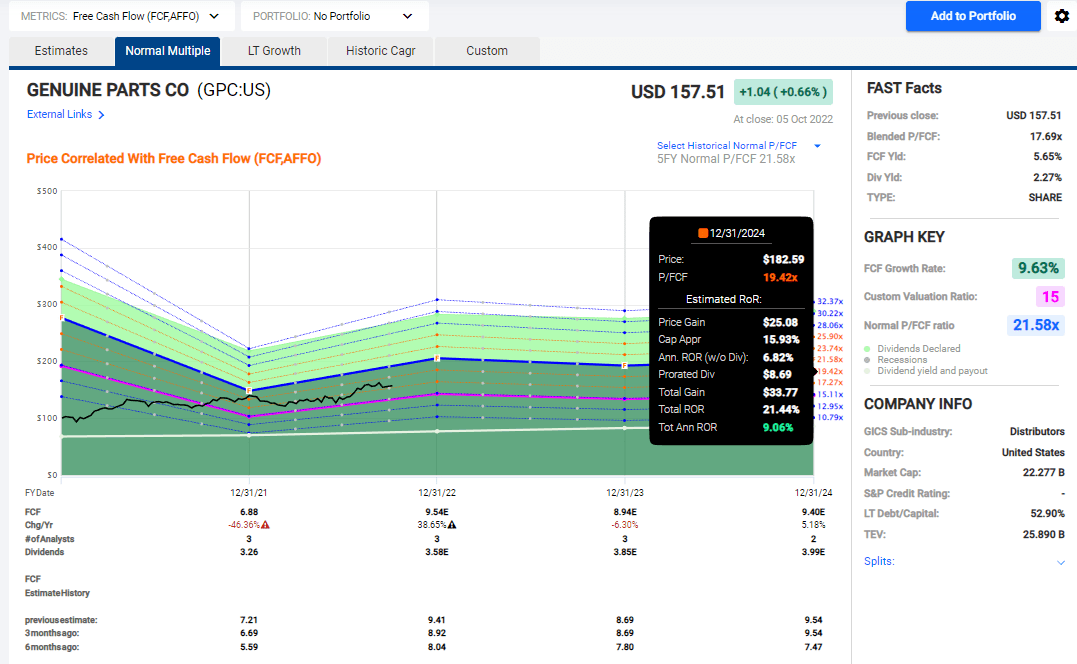
Task: Switch to Historic Cagr tab
Action: click(381, 51)
